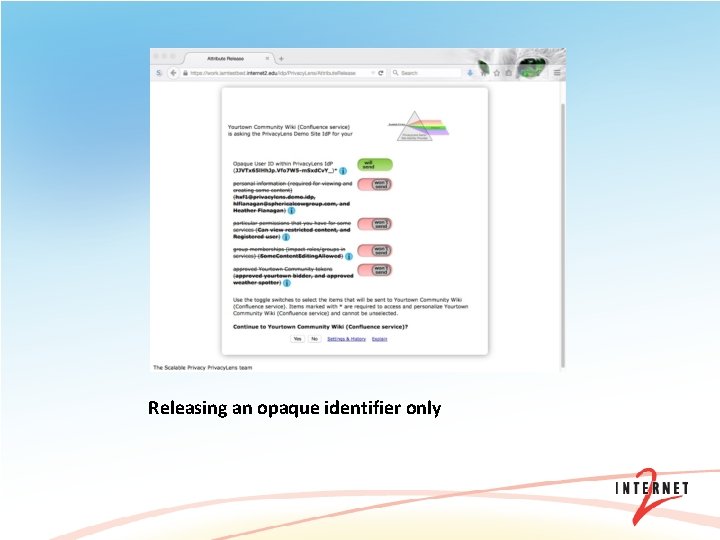Open the address bar history dropdown arrow
720x540 pixels.
372,73
